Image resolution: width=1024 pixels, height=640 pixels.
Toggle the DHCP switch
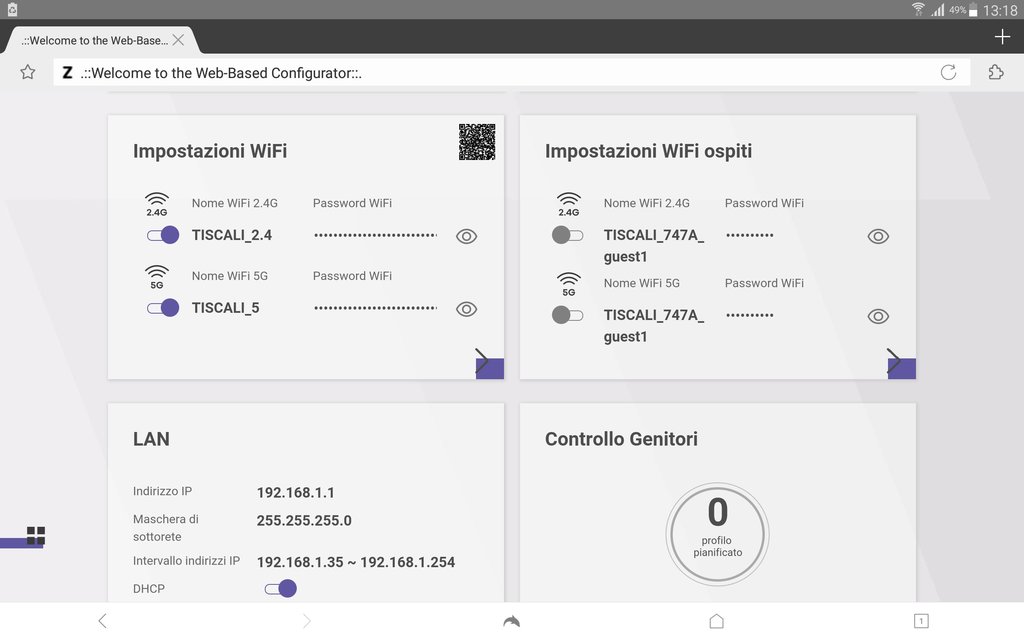point(281,589)
